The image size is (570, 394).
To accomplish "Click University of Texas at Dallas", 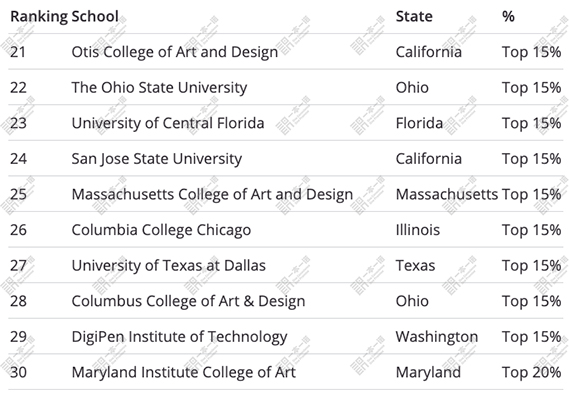I will (169, 266).
